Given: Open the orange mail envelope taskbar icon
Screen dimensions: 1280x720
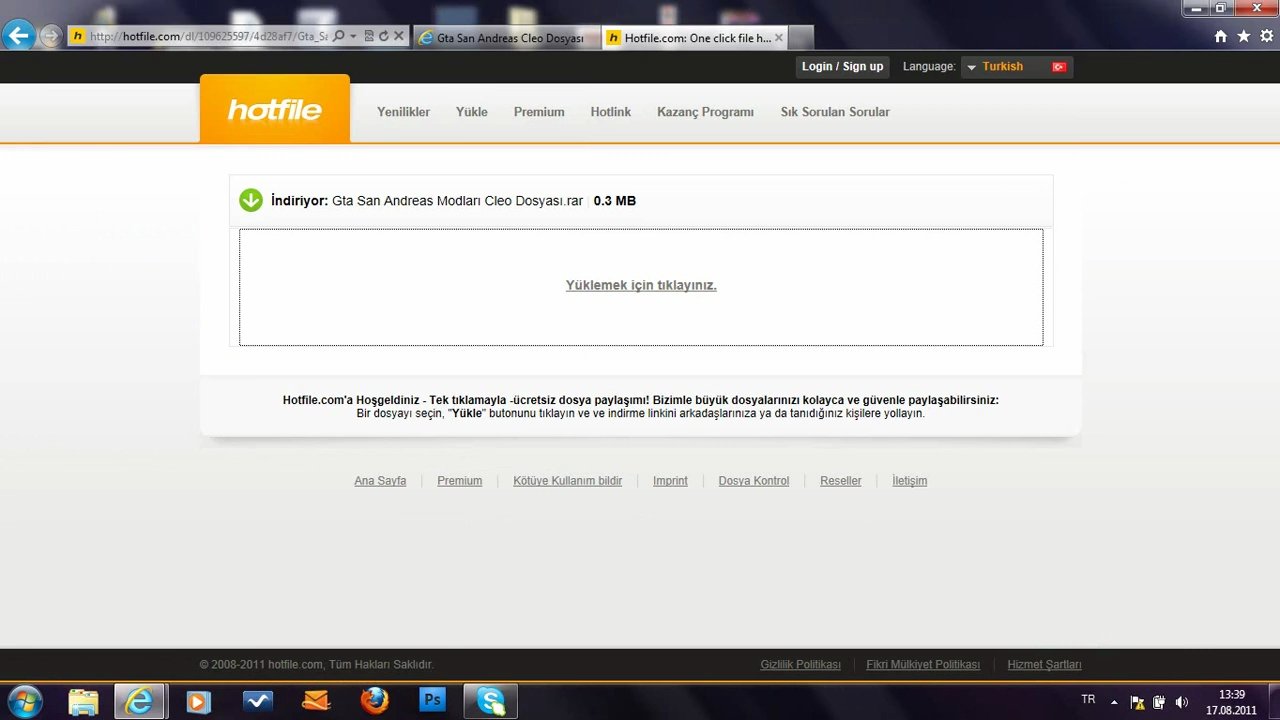Looking at the screenshot, I should coord(316,701).
